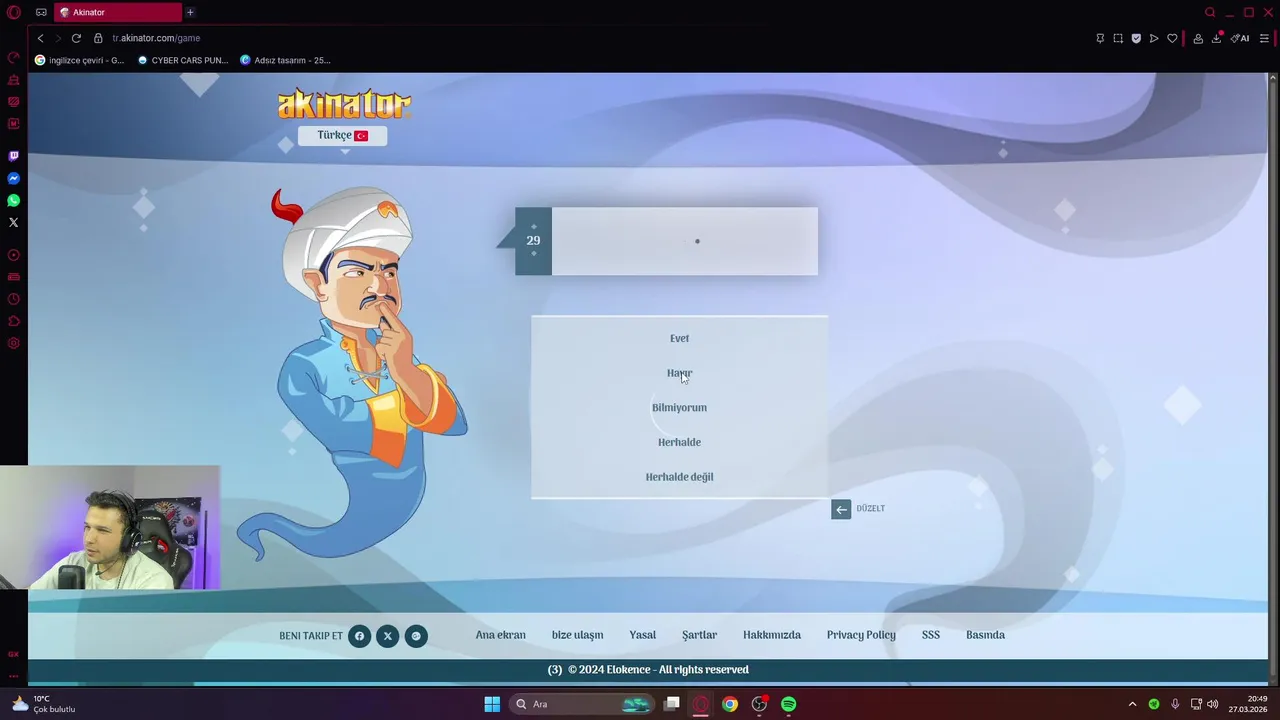Open OBS Studio from the taskbar
Screen dimensions: 1280x720
pos(759,704)
